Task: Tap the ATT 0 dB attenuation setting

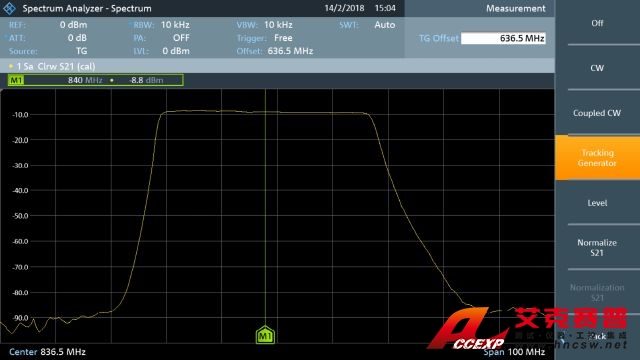Action: tap(48, 38)
